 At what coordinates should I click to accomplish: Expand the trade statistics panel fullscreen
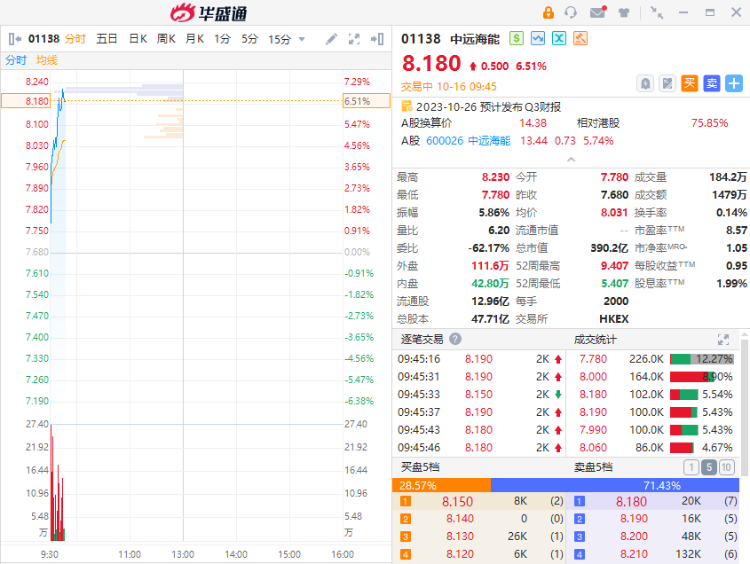pos(723,339)
